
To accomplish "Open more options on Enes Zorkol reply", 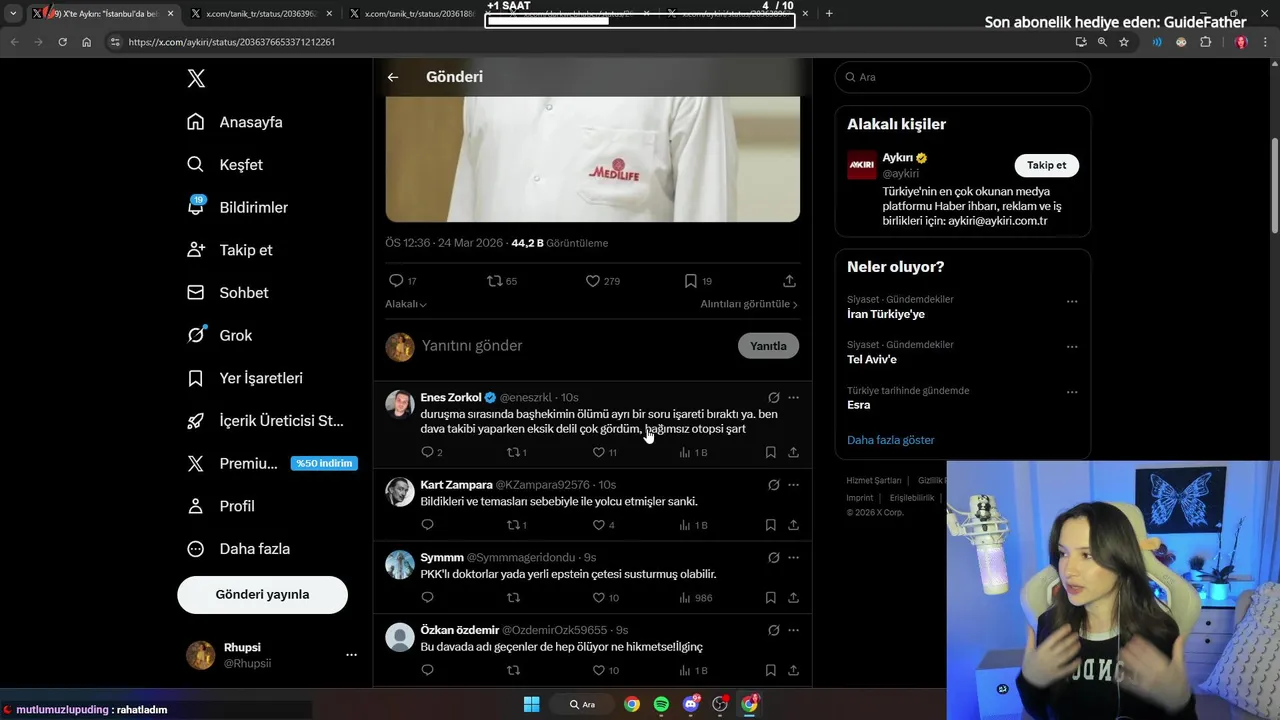I will [x=793, y=398].
